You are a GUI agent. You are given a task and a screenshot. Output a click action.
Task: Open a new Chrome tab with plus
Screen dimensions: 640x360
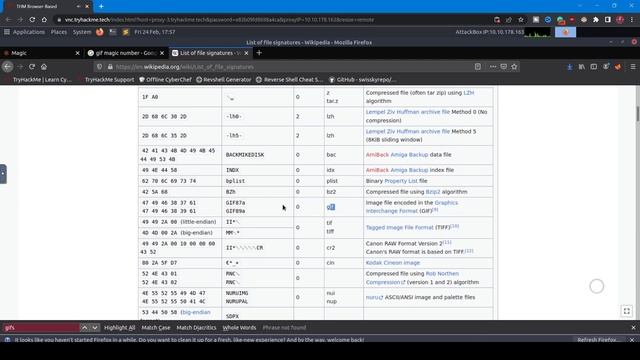[x=101, y=6]
